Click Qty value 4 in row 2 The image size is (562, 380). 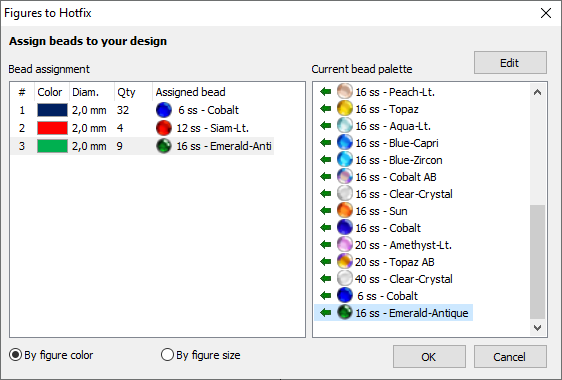[120, 128]
